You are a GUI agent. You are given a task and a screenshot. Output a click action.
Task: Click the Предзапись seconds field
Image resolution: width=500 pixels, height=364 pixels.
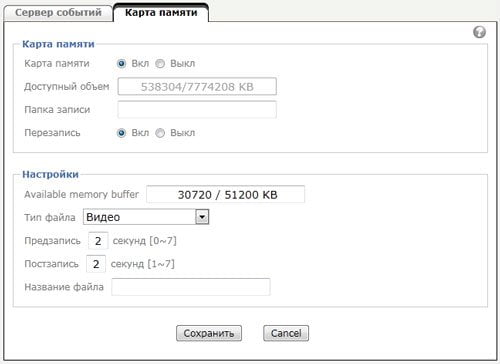click(98, 241)
